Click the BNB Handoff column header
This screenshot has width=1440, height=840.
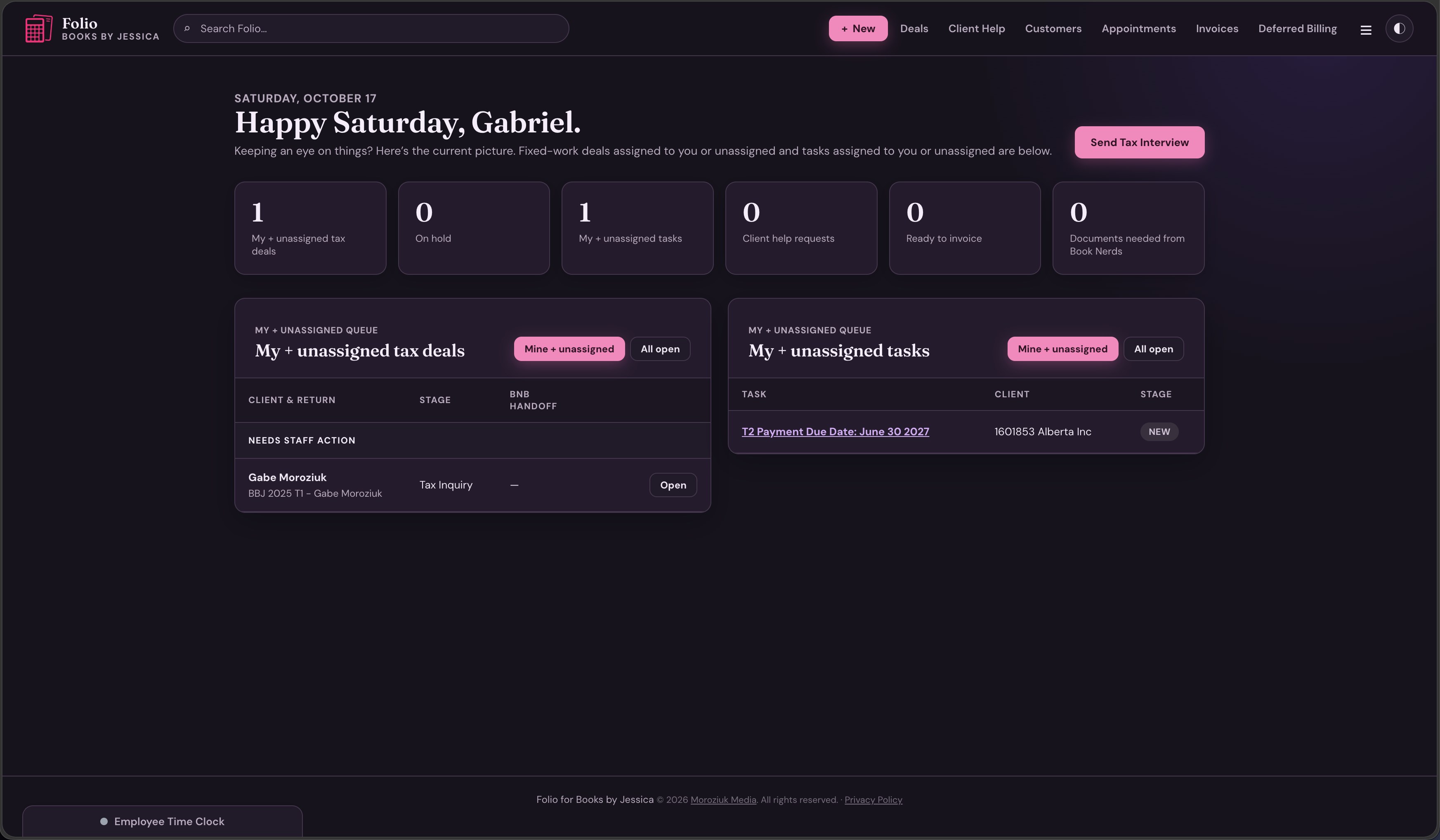[x=533, y=400]
